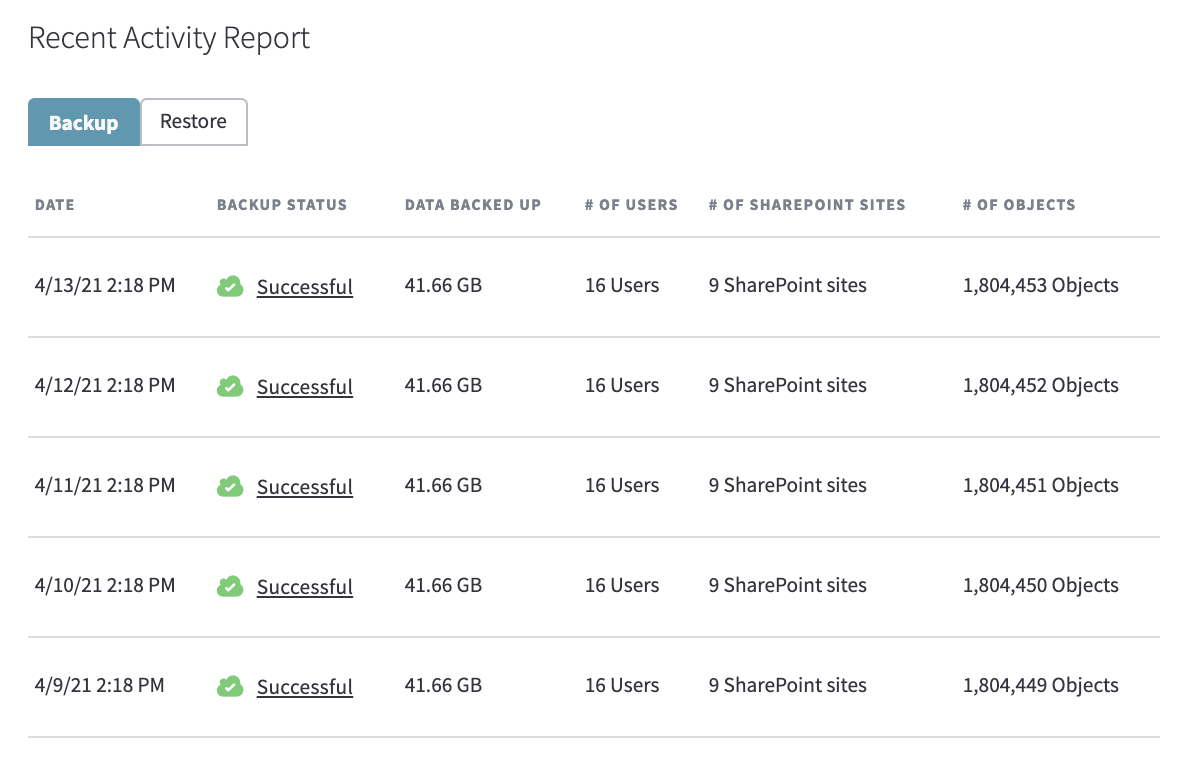Click the Recent Activity Report title
This screenshot has height=774, width=1194.
pyautogui.click(x=169, y=37)
